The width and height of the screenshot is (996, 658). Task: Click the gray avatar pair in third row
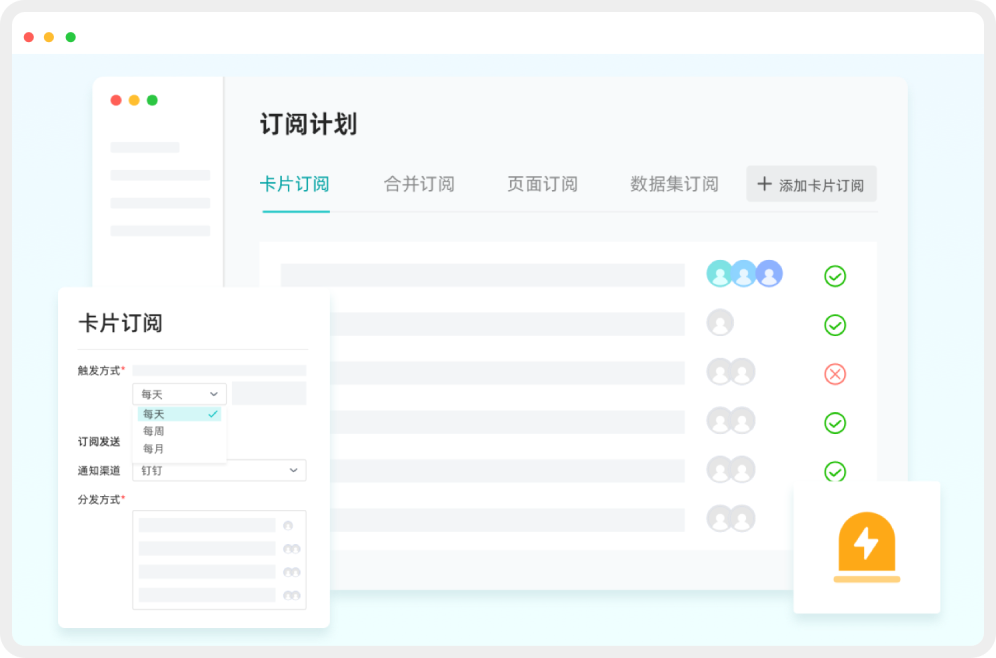[730, 372]
